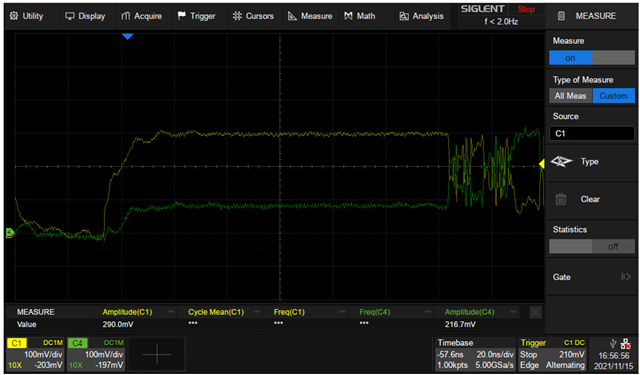Click the Type measurement icon
The height and width of the screenshot is (375, 640).
(x=562, y=162)
